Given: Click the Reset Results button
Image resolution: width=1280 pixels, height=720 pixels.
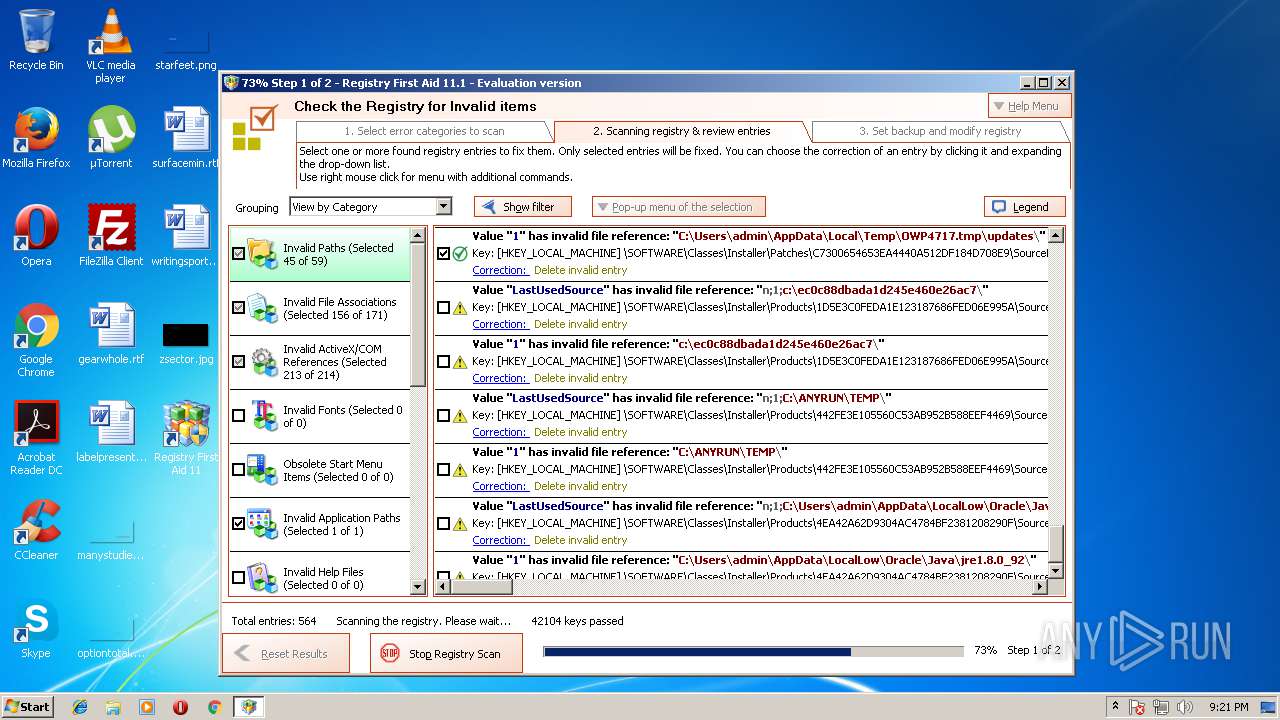Looking at the screenshot, I should (x=286, y=653).
